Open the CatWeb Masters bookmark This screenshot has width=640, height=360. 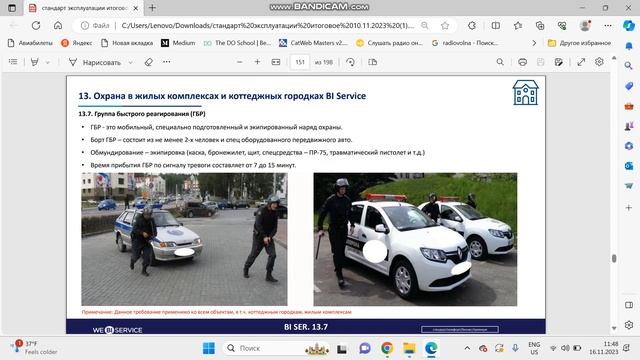313,43
